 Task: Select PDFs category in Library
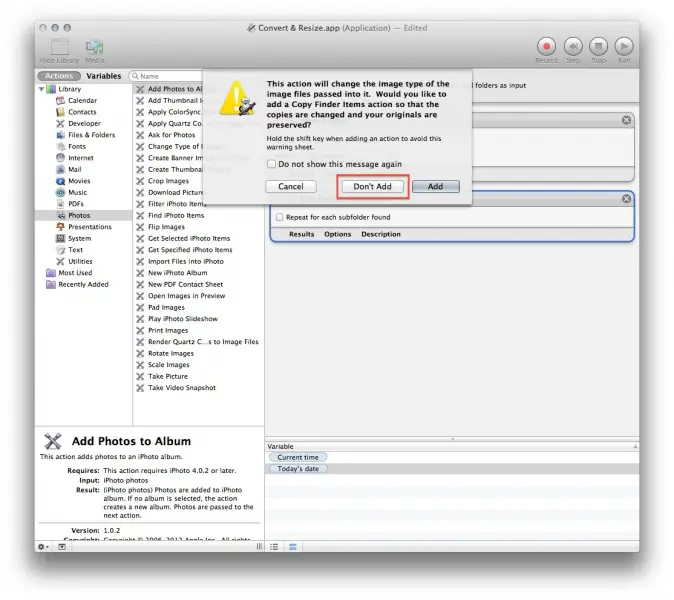click(76, 204)
